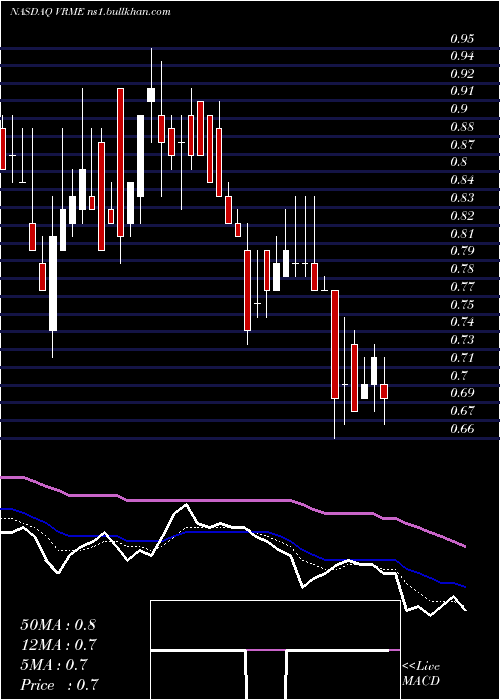Image resolution: width=500 pixels, height=700 pixels.
Task: Click the 0.79 price axis label
Action: point(462,251)
